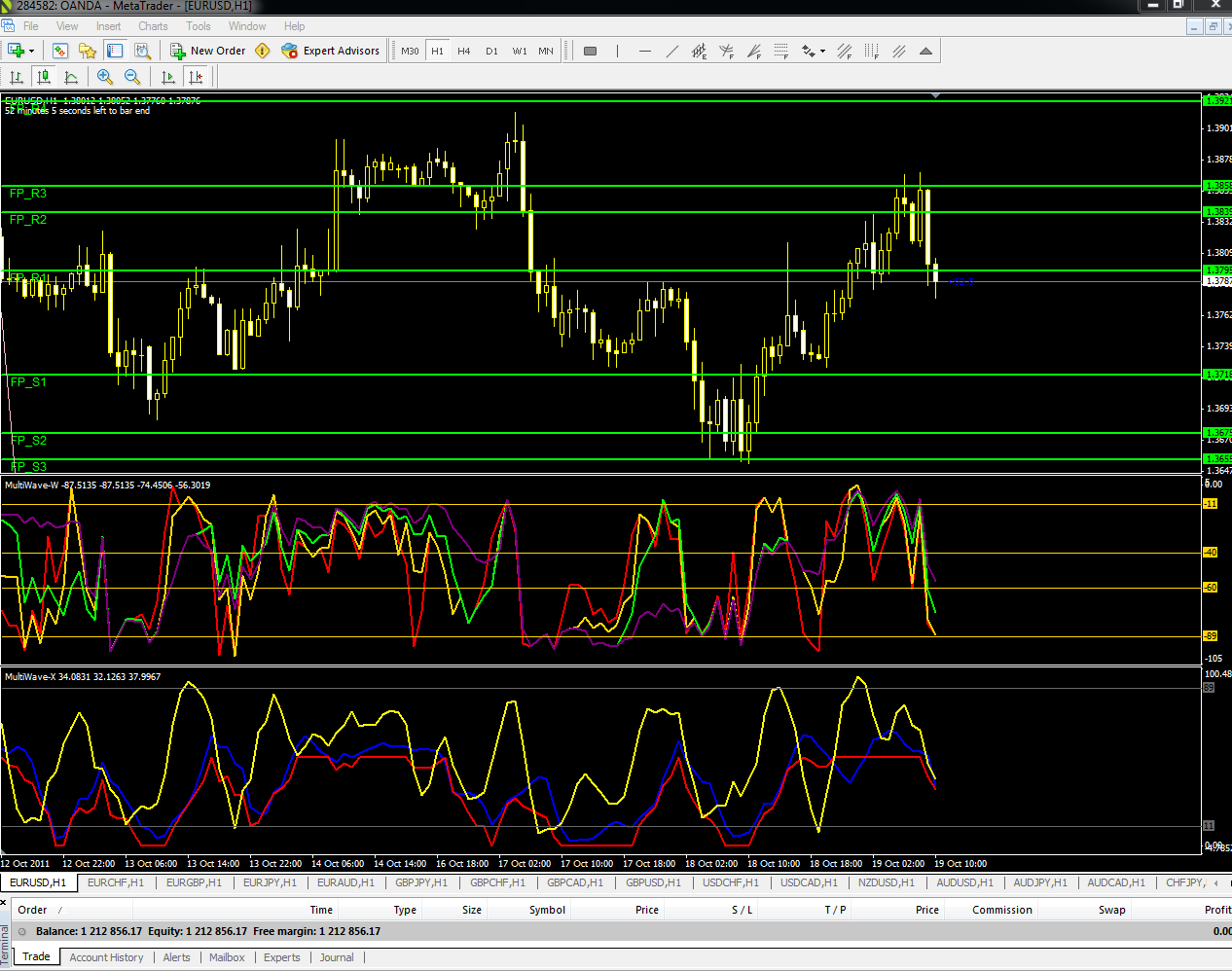
Task: Open the Charts menu
Action: tap(153, 26)
